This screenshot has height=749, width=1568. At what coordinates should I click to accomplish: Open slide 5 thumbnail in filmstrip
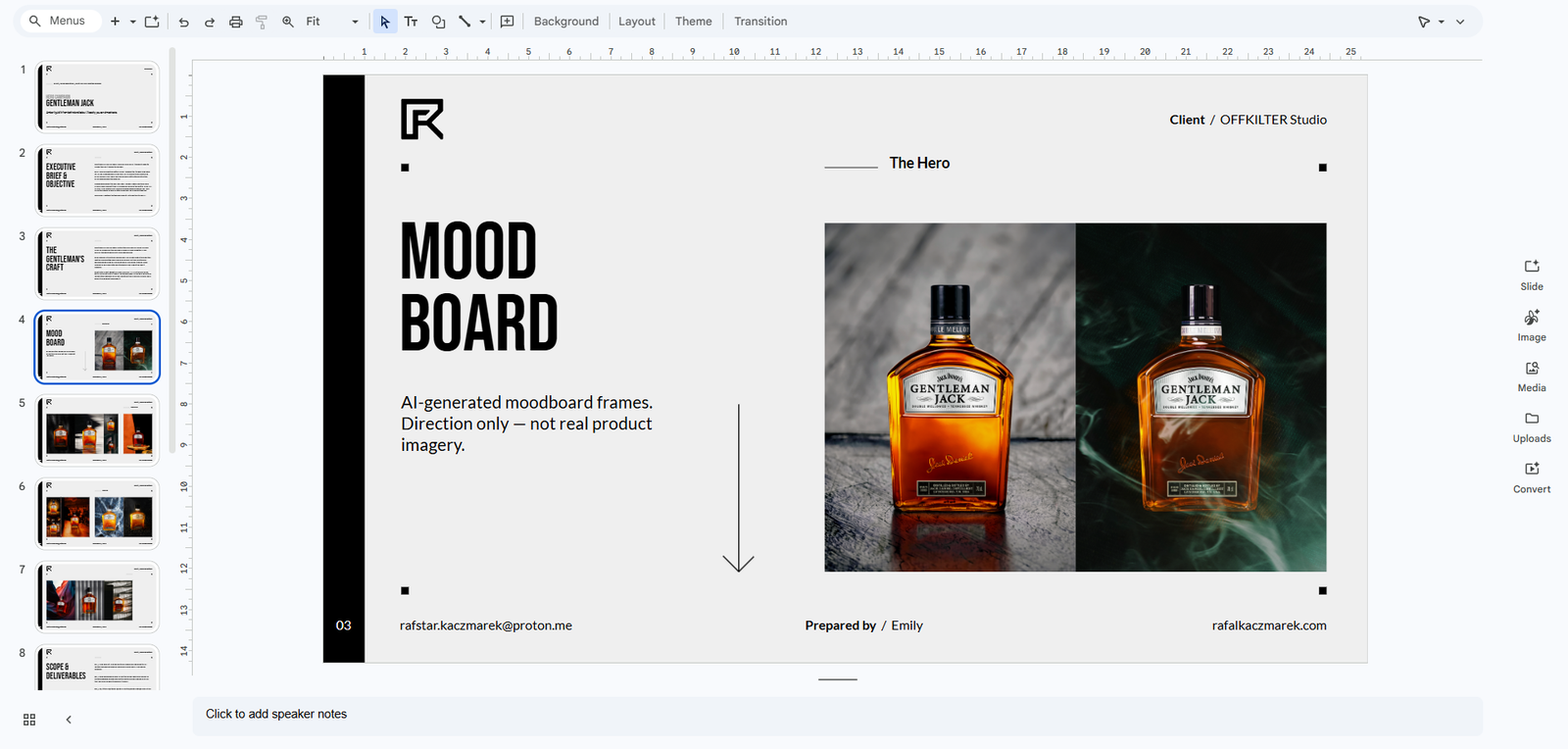pos(97,430)
